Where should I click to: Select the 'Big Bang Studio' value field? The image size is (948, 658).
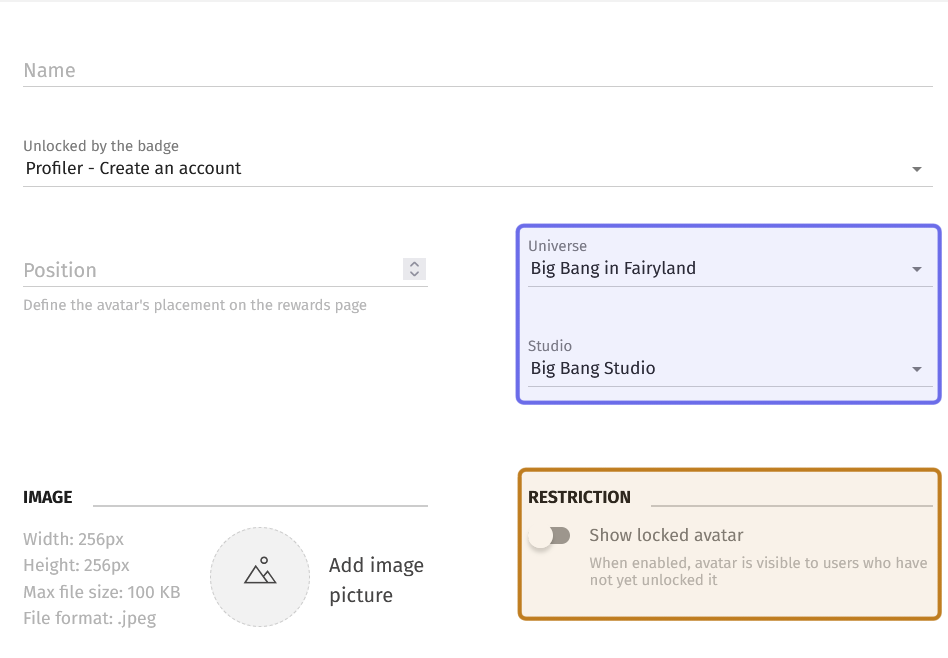point(592,368)
